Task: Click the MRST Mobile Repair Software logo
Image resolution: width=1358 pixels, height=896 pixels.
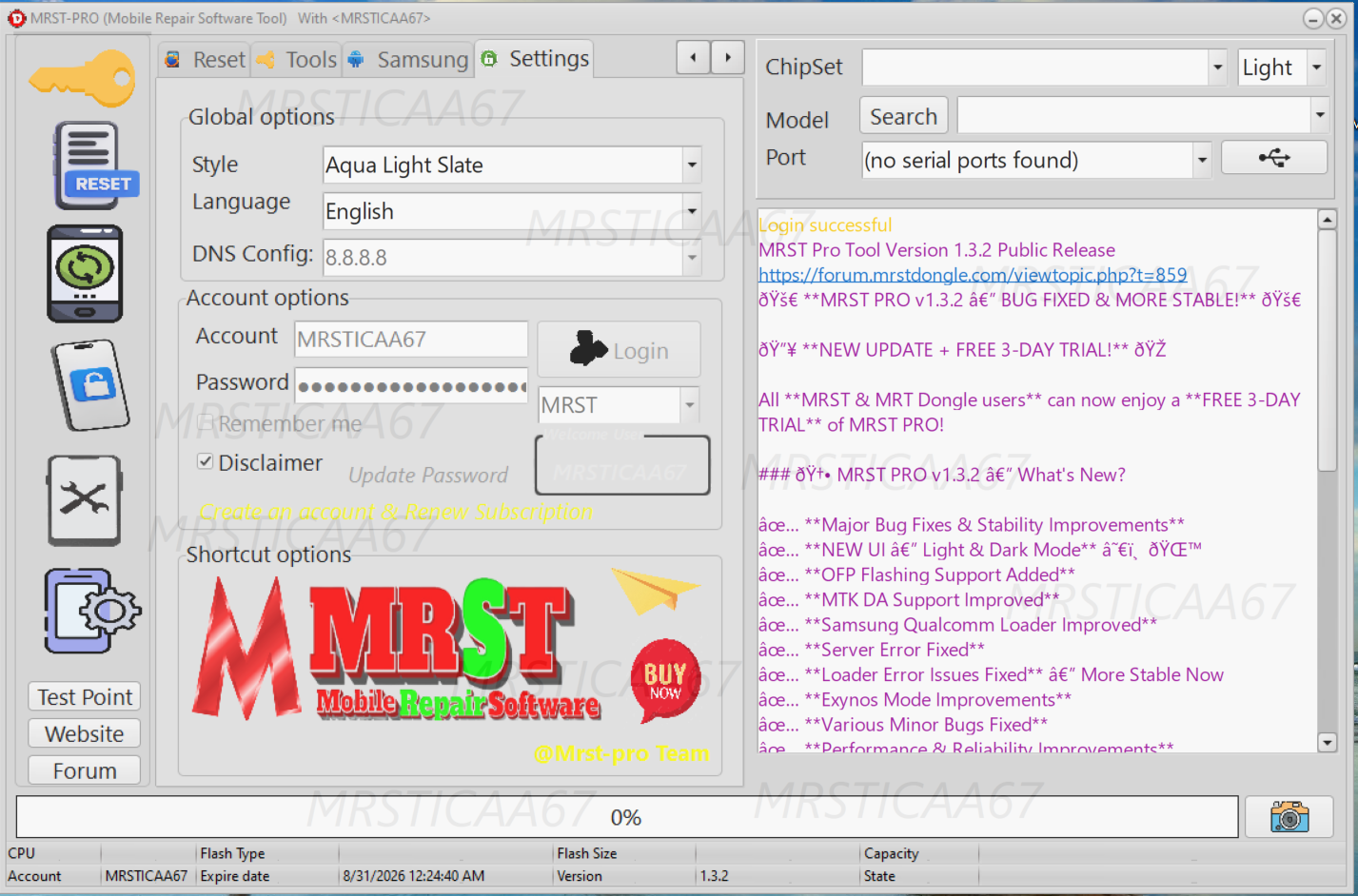Action: (397, 649)
